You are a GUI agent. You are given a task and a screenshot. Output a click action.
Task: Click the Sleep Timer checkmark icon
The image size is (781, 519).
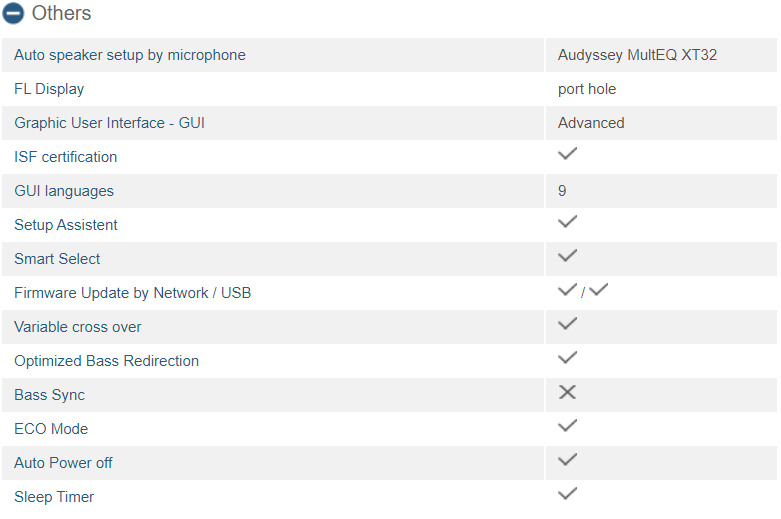tap(567, 494)
